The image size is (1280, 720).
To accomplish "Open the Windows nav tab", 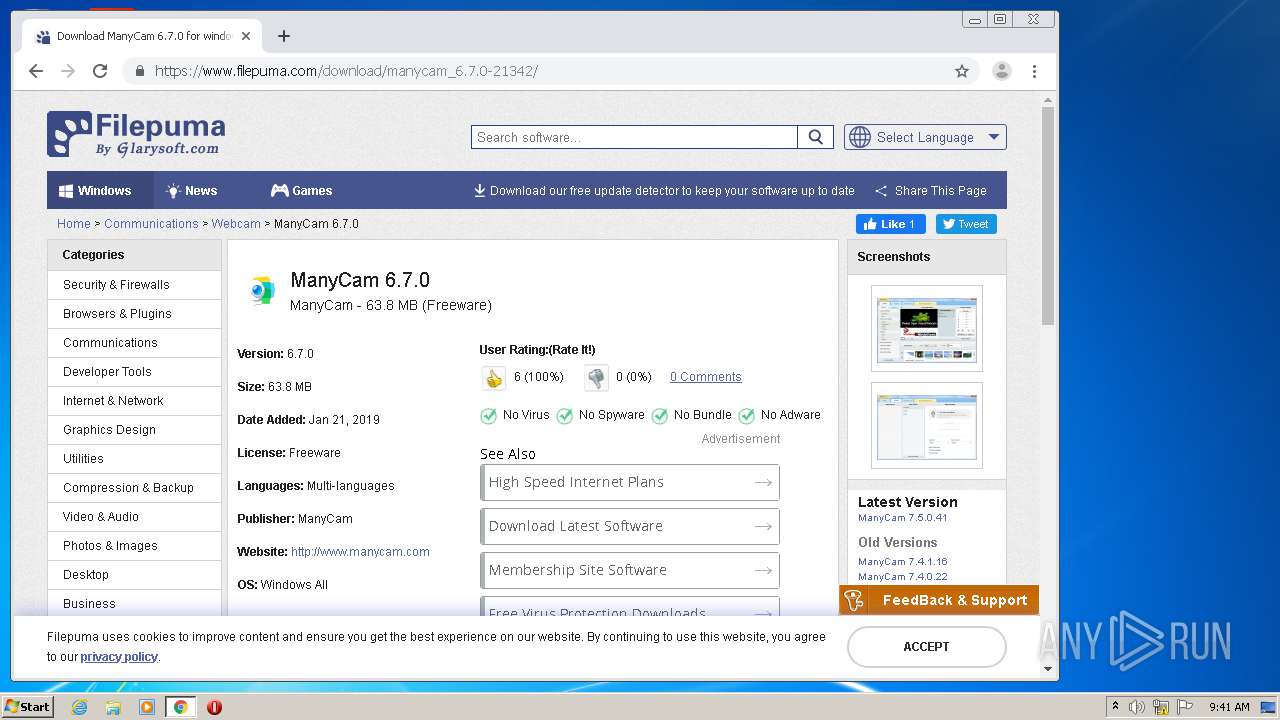I will [x=100, y=190].
